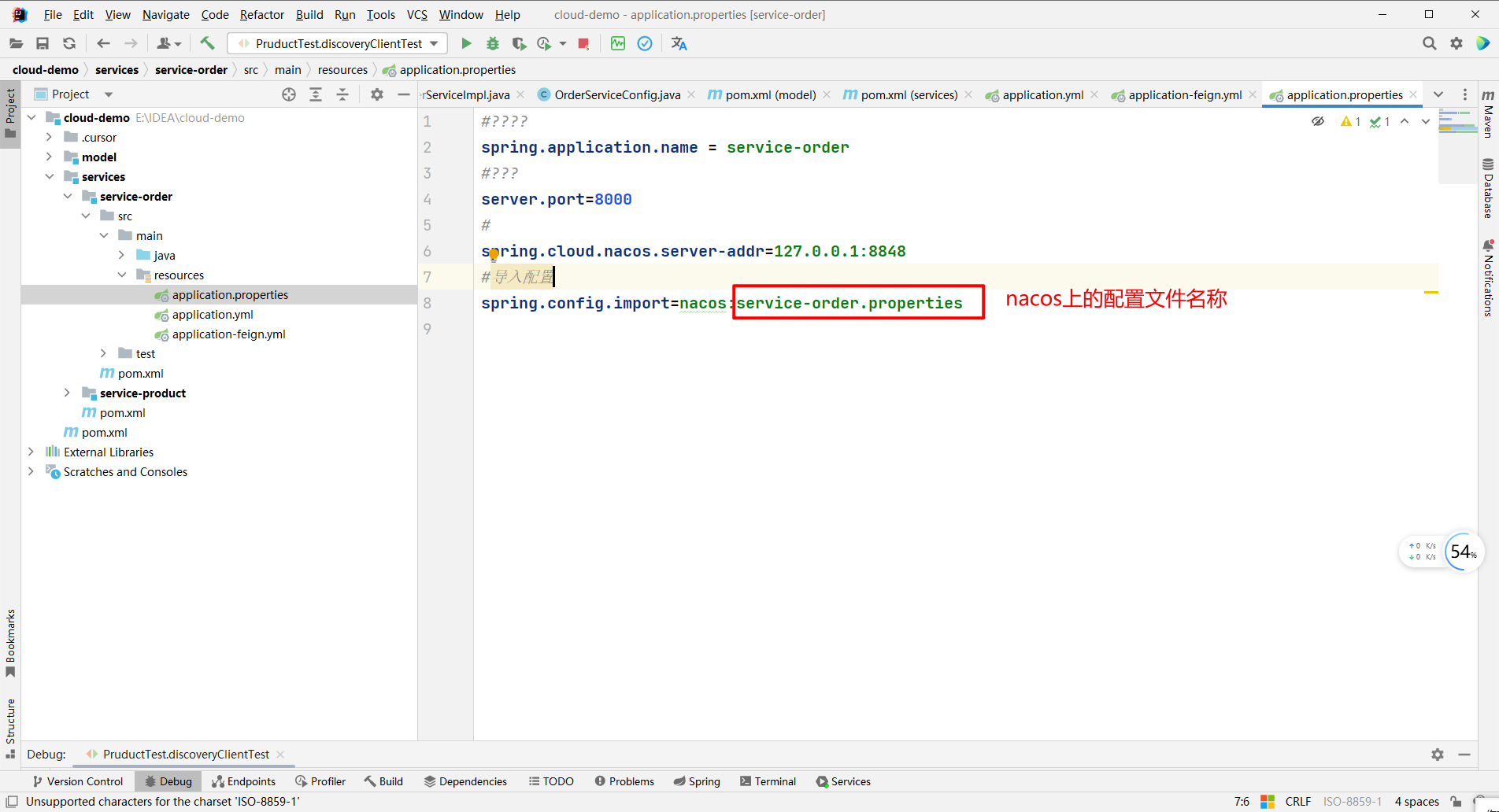Open the Problems tool window
The image size is (1499, 812).
point(624,781)
